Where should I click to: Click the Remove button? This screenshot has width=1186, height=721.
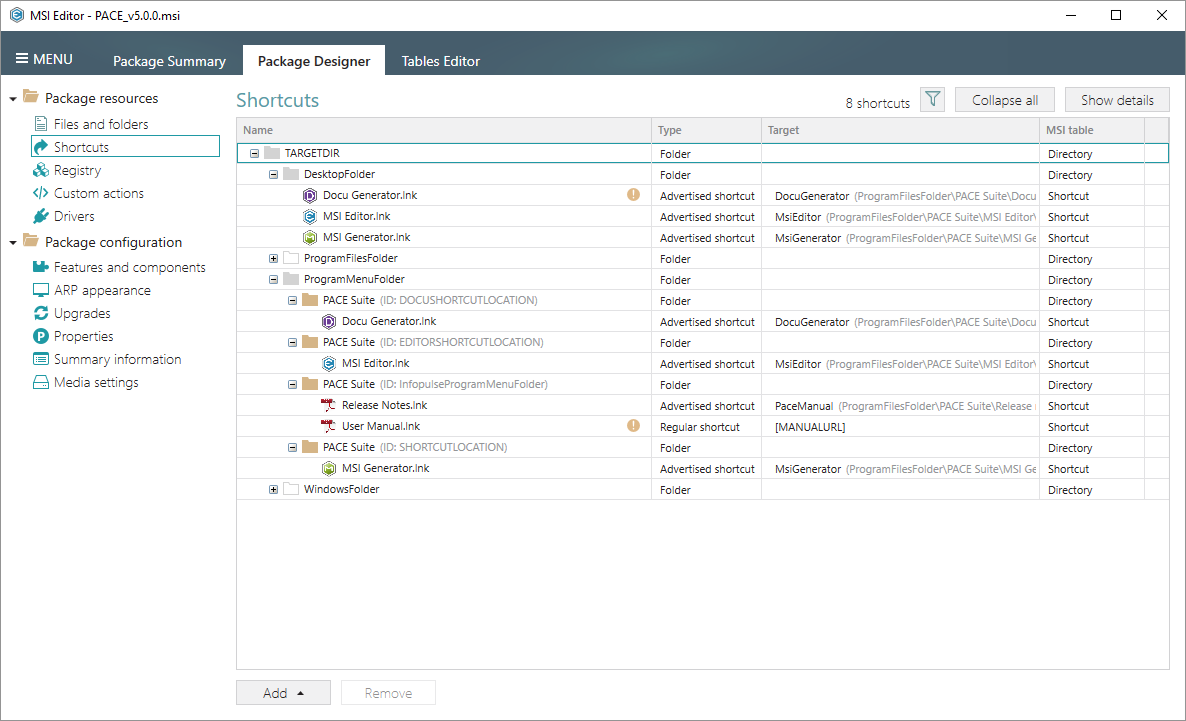tap(388, 693)
